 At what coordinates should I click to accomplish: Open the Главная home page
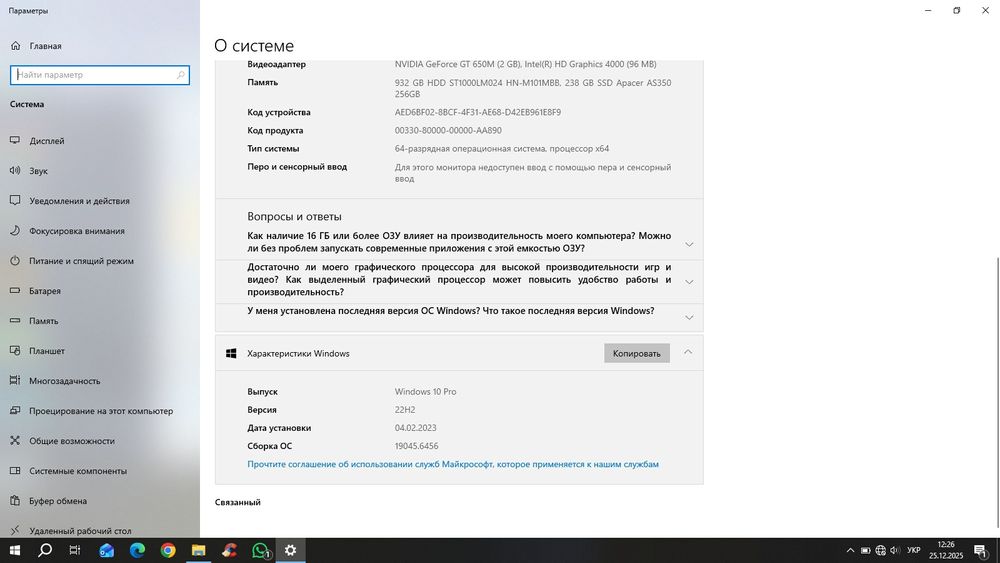36,46
